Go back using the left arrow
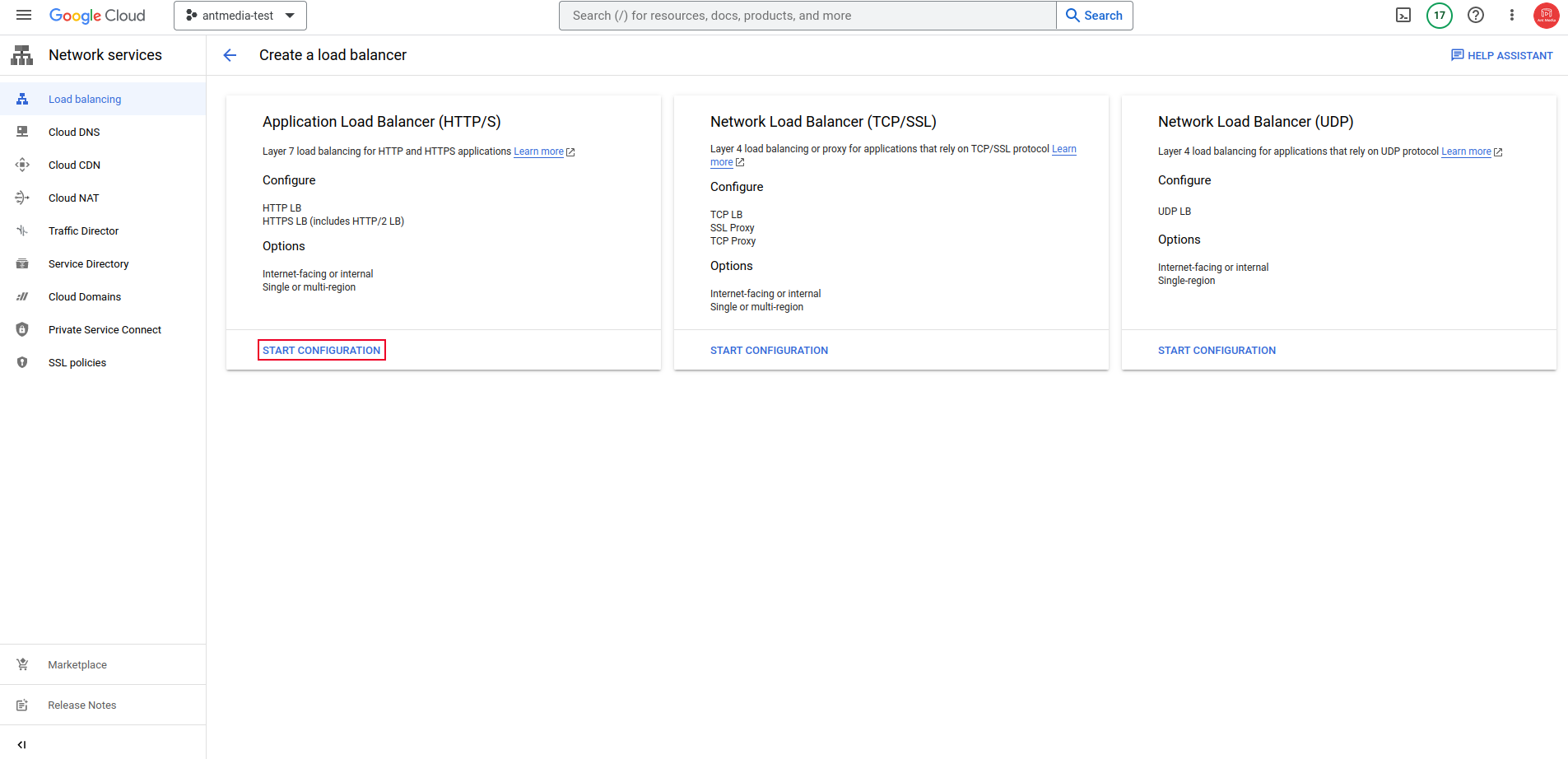1568x759 pixels. tap(230, 55)
